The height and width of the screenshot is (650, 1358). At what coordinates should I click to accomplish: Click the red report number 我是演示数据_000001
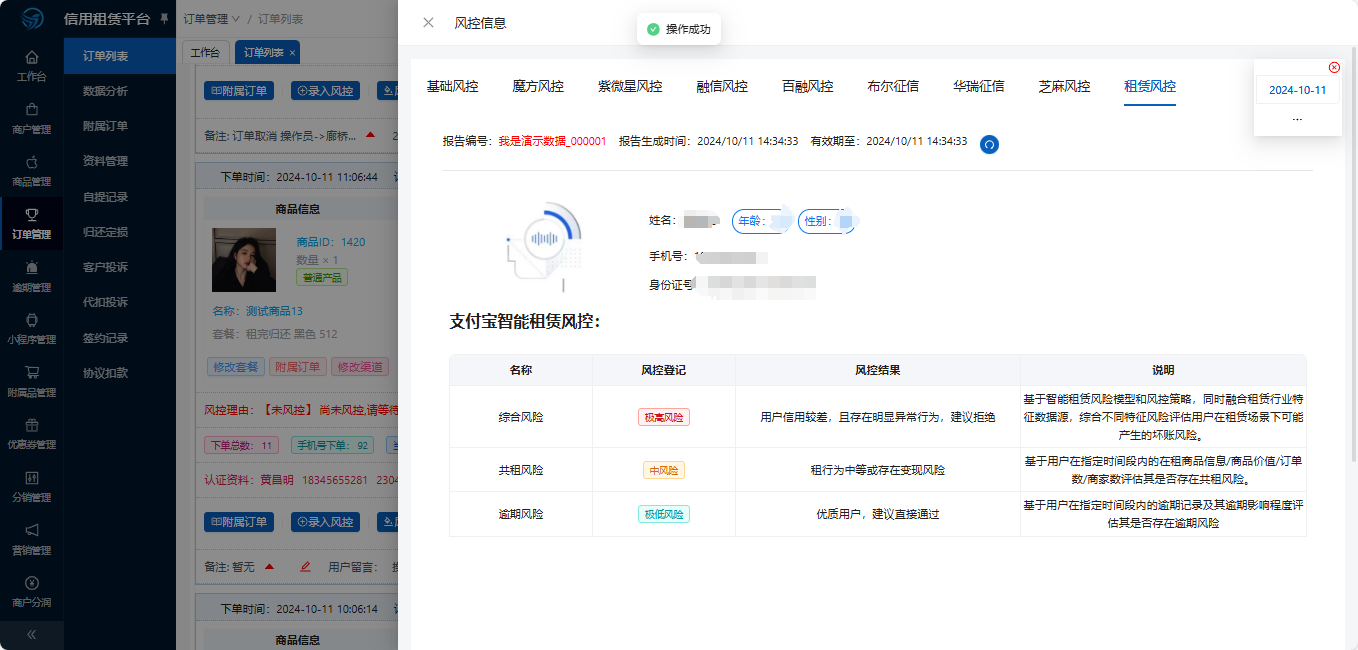click(552, 142)
